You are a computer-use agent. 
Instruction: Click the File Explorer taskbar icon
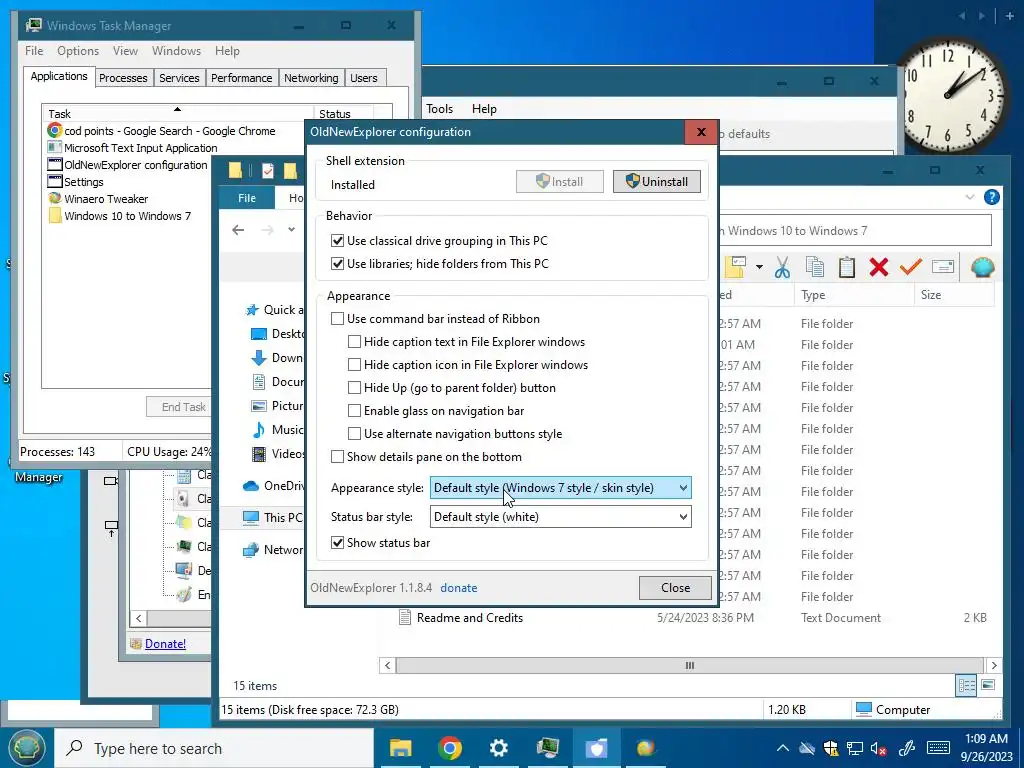400,748
